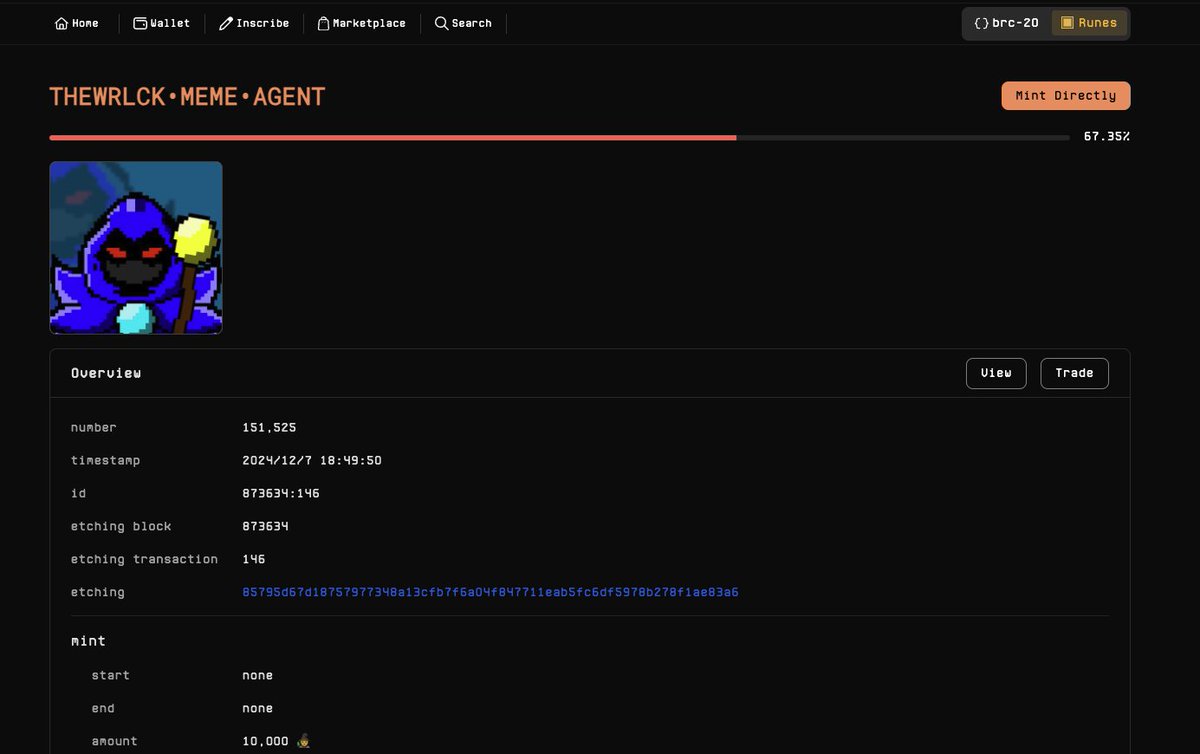Open the etching transaction hash link
The image size is (1200, 754).
[490, 592]
